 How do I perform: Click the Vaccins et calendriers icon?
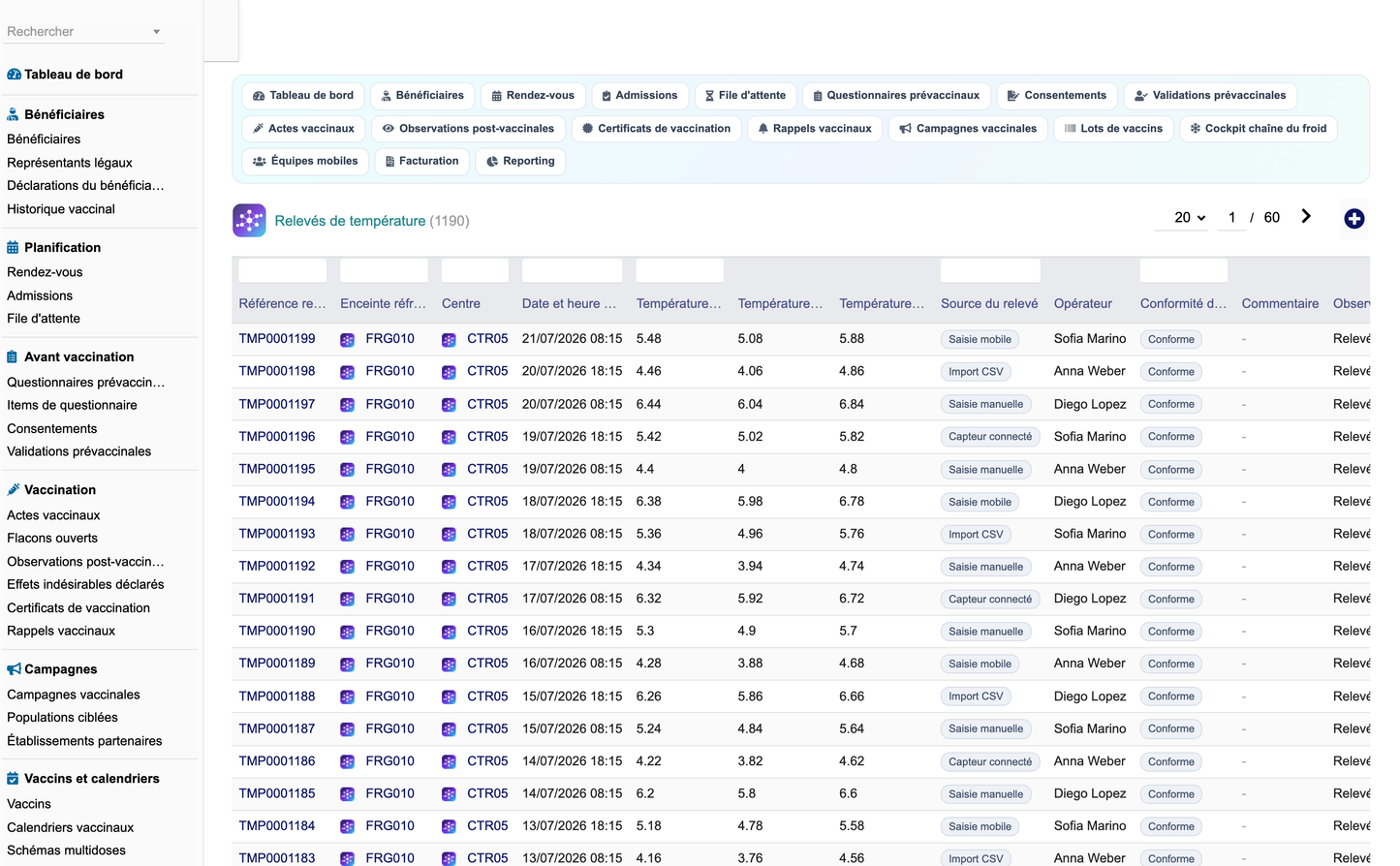(x=13, y=779)
